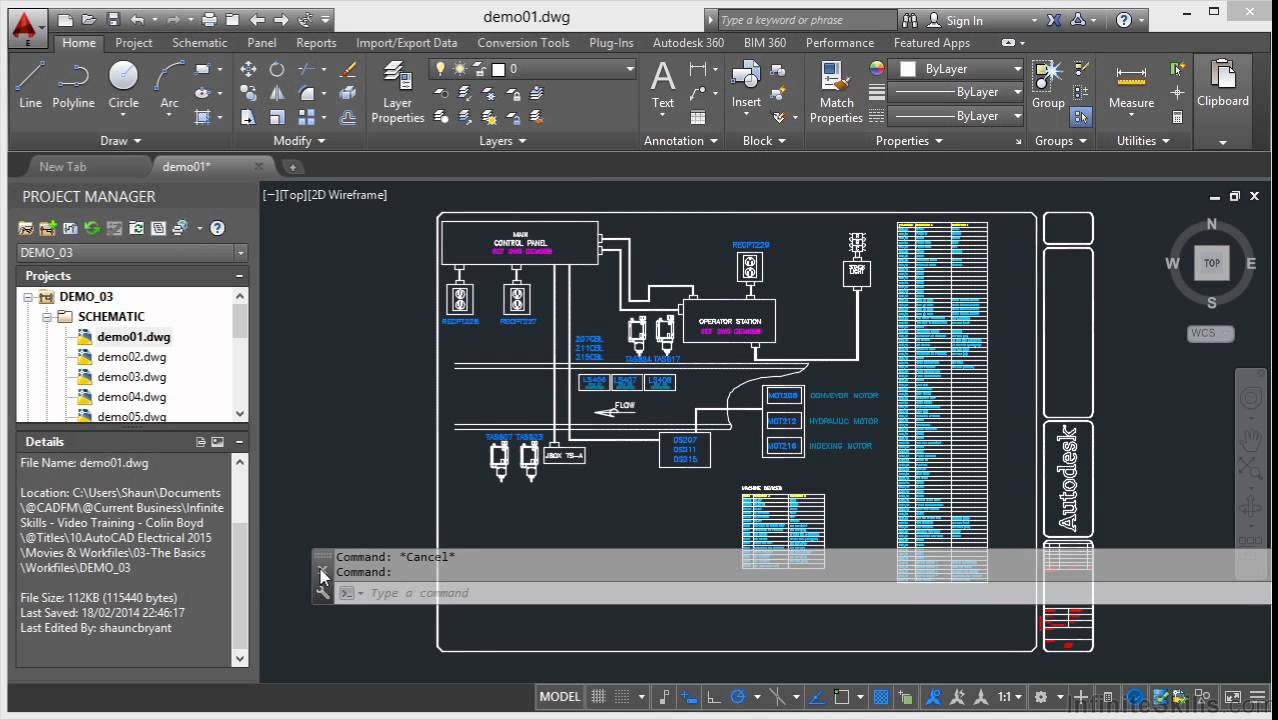
Task: Click the Undo arrow in quick access toolbar
Action: pos(137,20)
